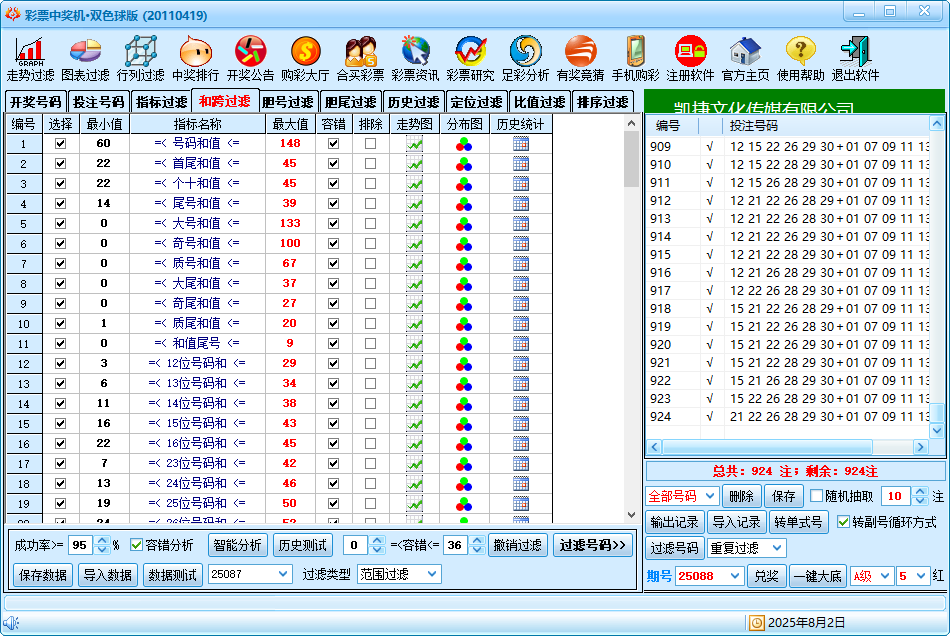Click the 智能分析 button
Viewport: 950px width, 636px height.
(x=237, y=545)
